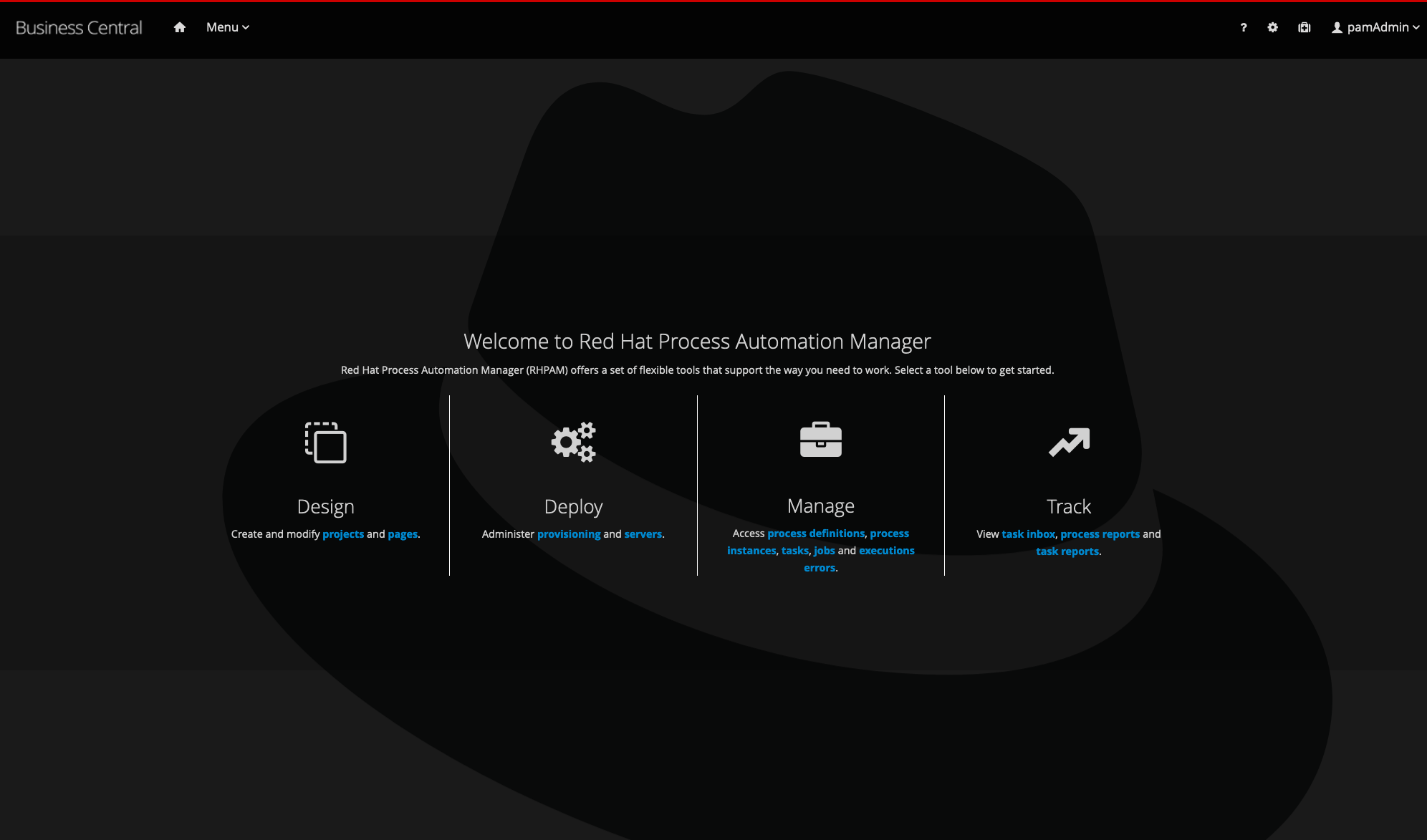Open the task inbox link
Image resolution: width=1427 pixels, height=840 pixels.
(1028, 534)
